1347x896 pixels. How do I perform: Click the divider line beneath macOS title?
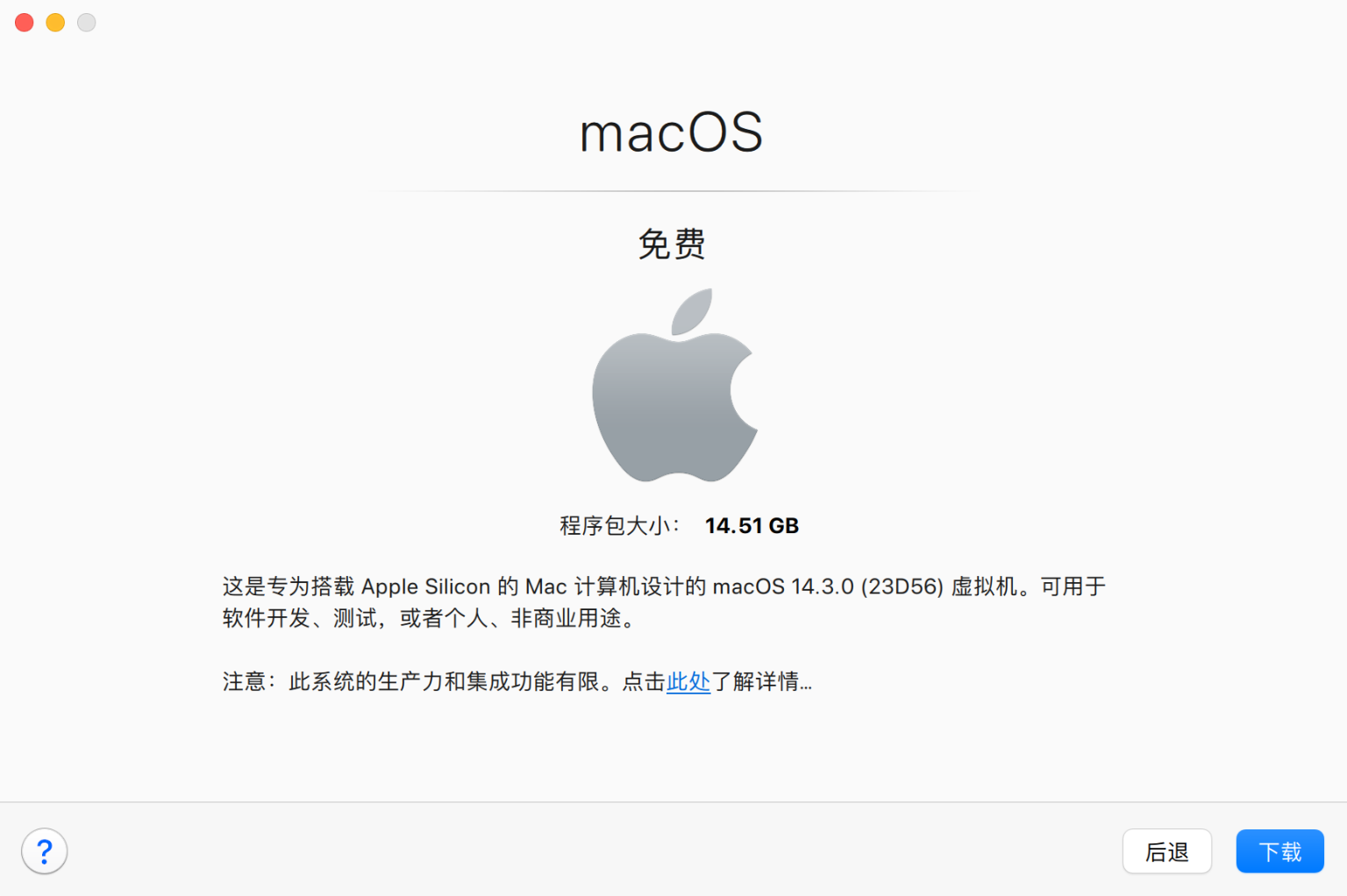673,191
